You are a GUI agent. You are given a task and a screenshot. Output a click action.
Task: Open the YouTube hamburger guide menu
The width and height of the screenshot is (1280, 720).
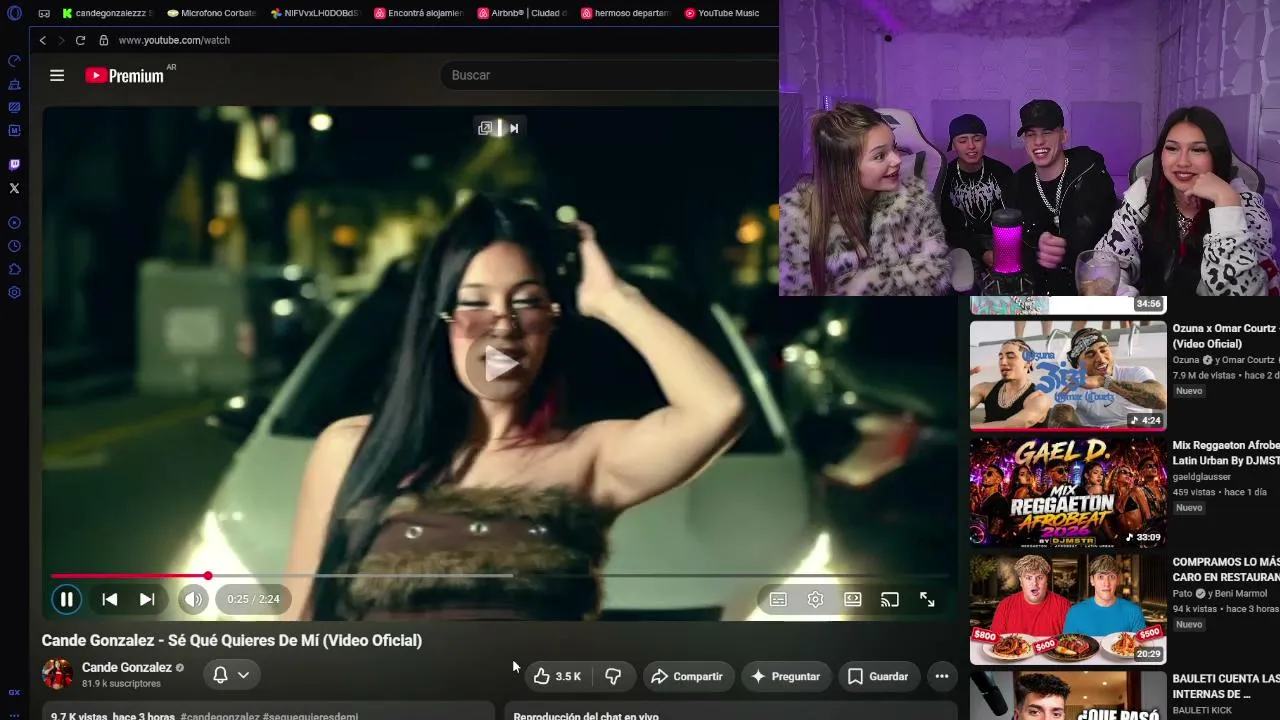tap(57, 75)
